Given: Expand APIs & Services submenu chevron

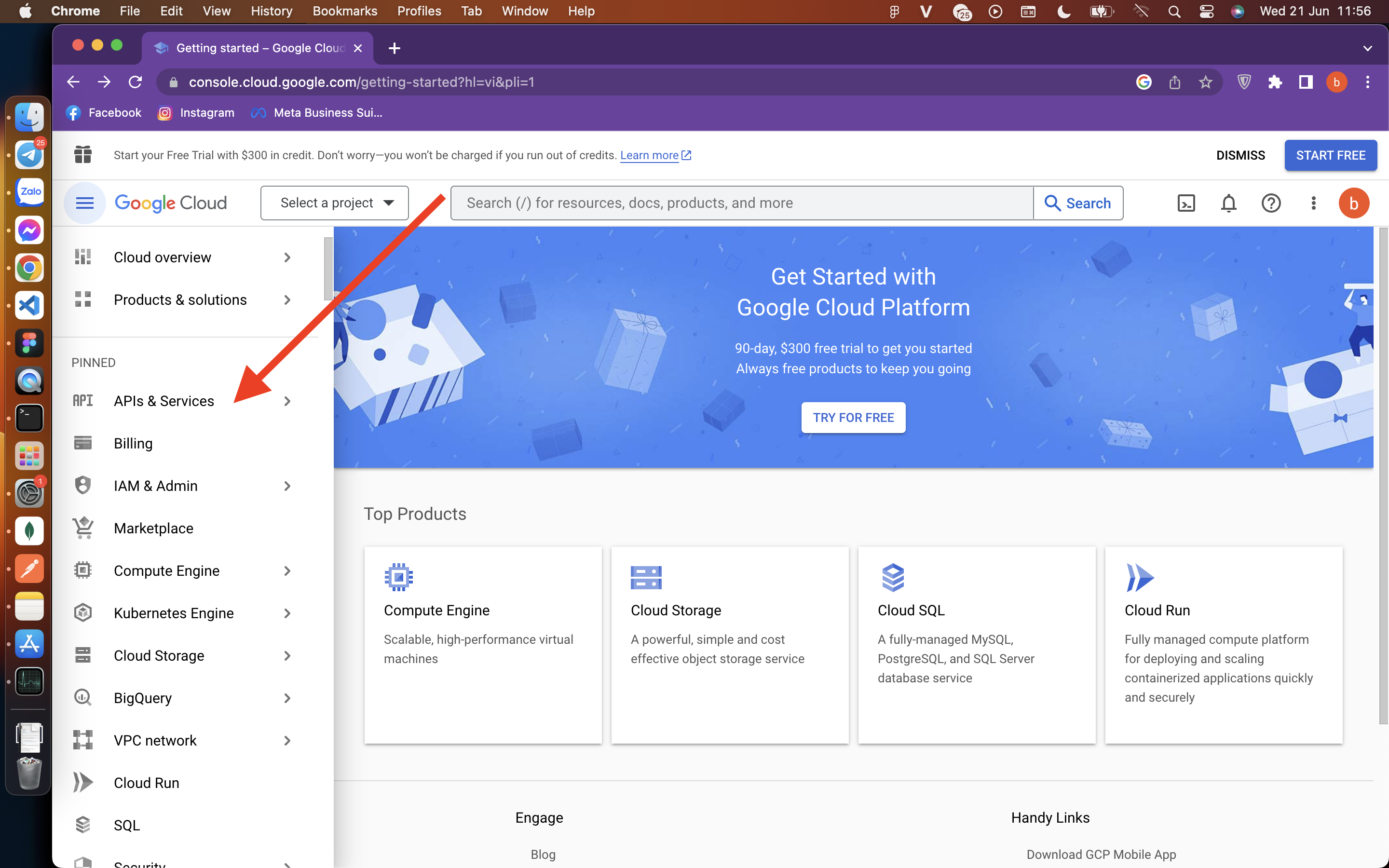Looking at the screenshot, I should (287, 401).
